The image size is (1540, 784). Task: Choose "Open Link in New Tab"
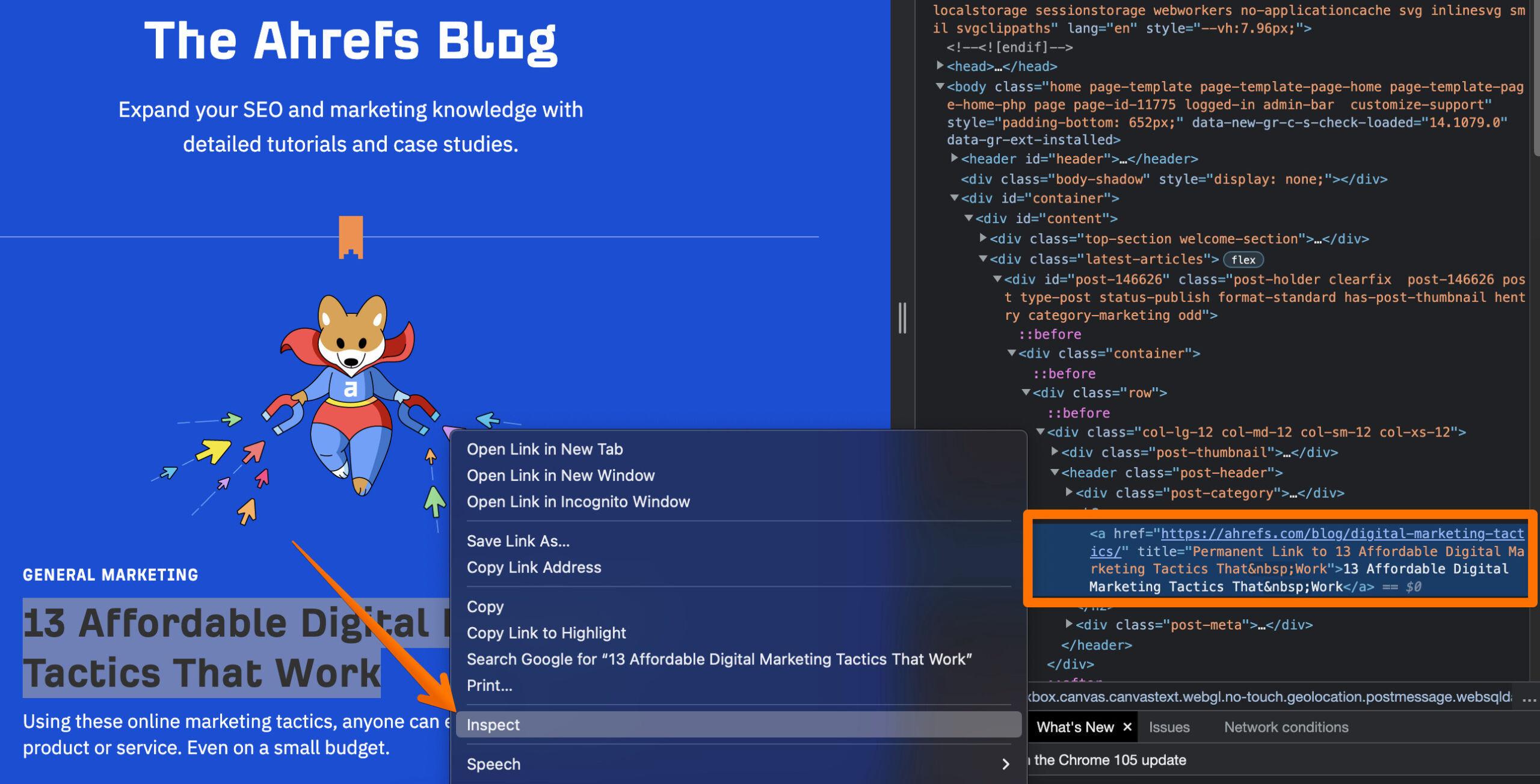coord(544,449)
